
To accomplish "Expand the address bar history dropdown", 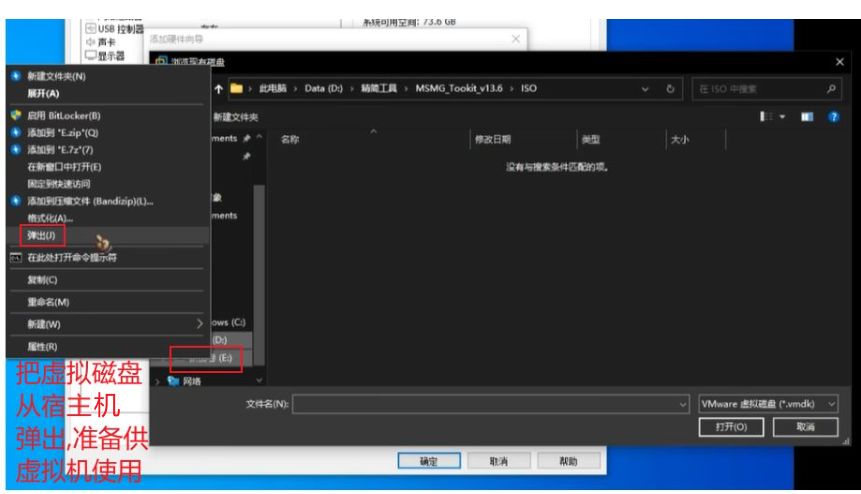I will coord(645,89).
